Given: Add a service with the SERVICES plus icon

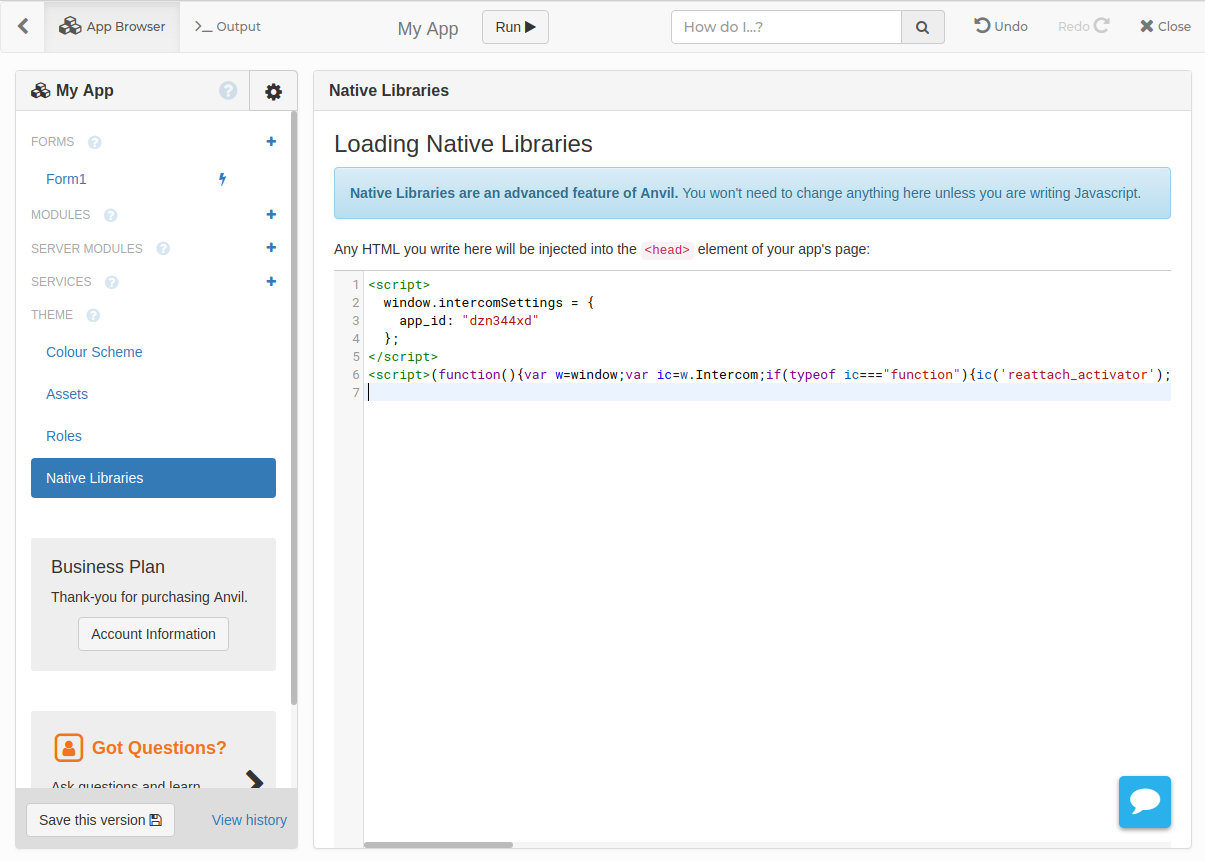Looking at the screenshot, I should point(270,281).
